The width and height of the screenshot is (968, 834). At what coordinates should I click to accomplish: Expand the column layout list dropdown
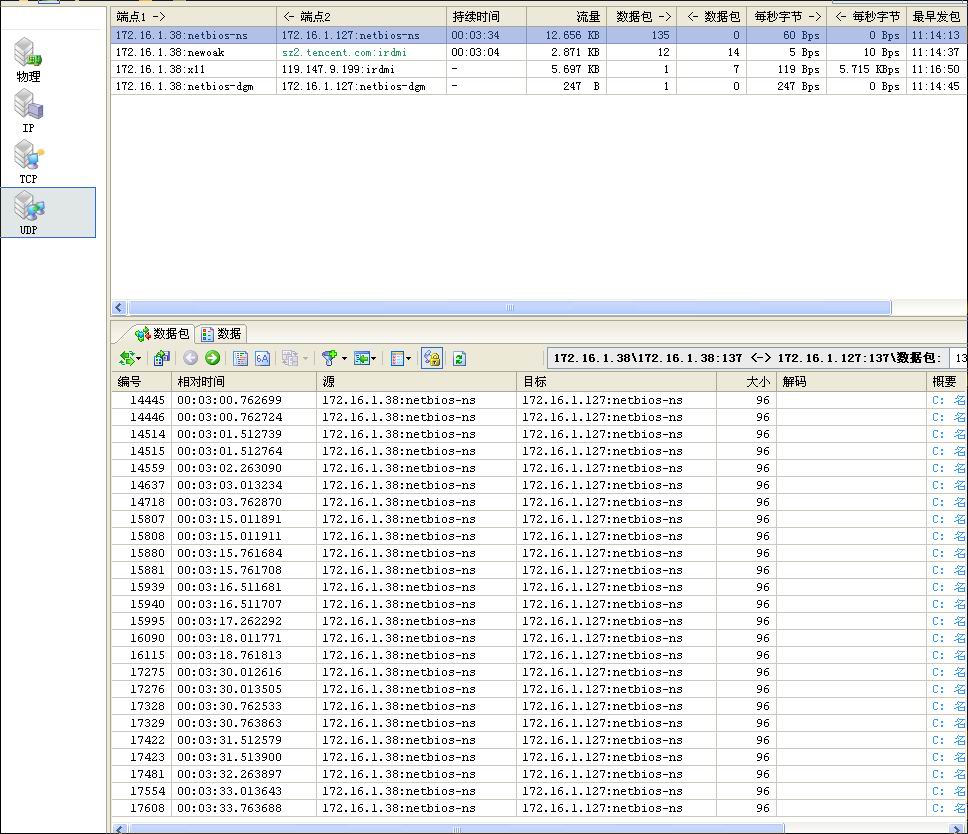(408, 358)
